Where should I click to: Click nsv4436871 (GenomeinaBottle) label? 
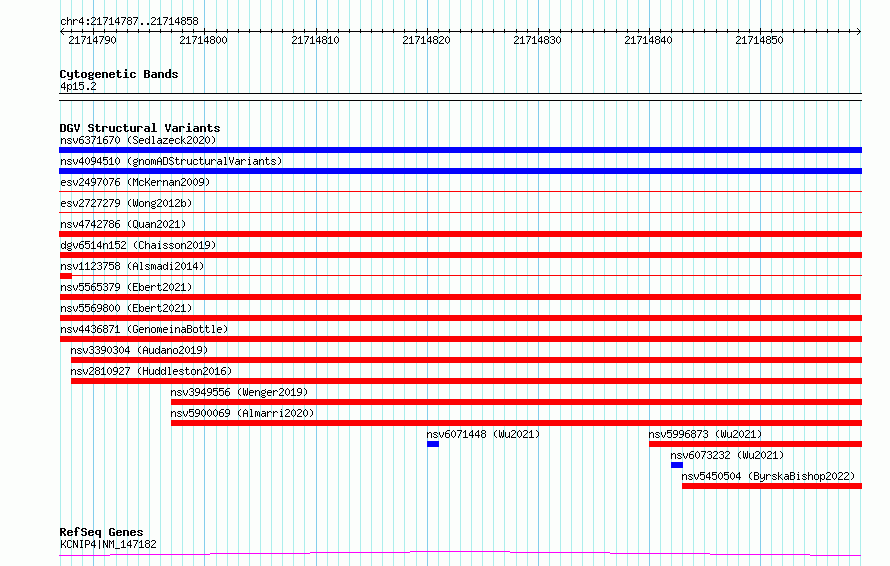[x=144, y=329]
